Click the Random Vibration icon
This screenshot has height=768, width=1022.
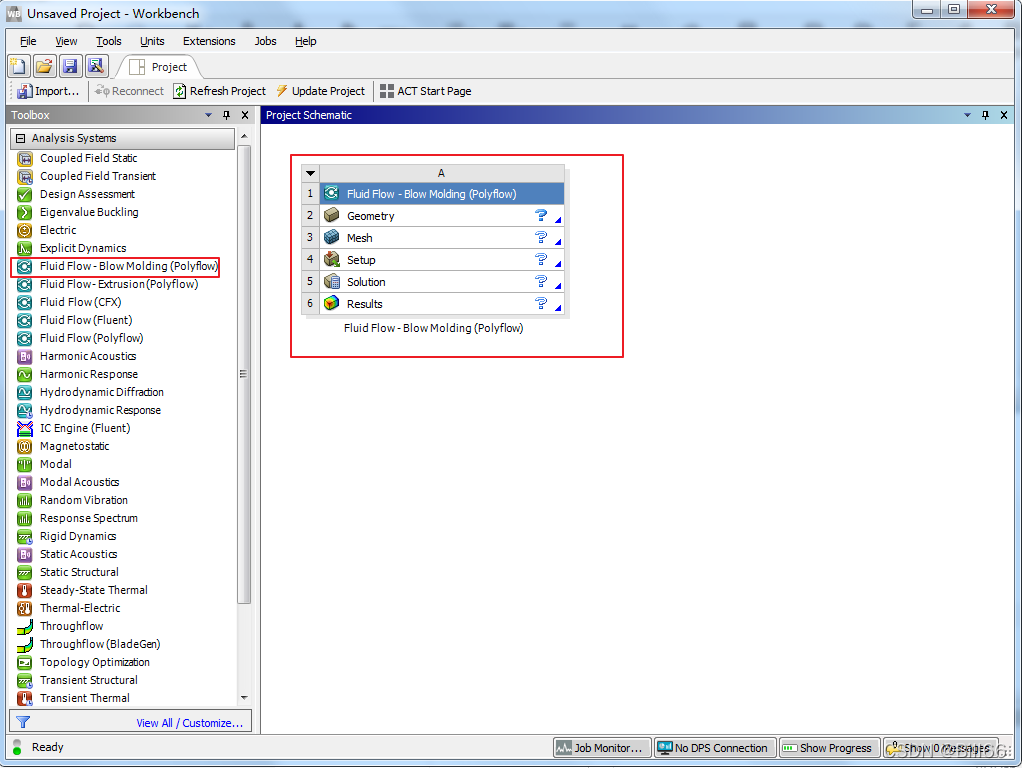24,501
